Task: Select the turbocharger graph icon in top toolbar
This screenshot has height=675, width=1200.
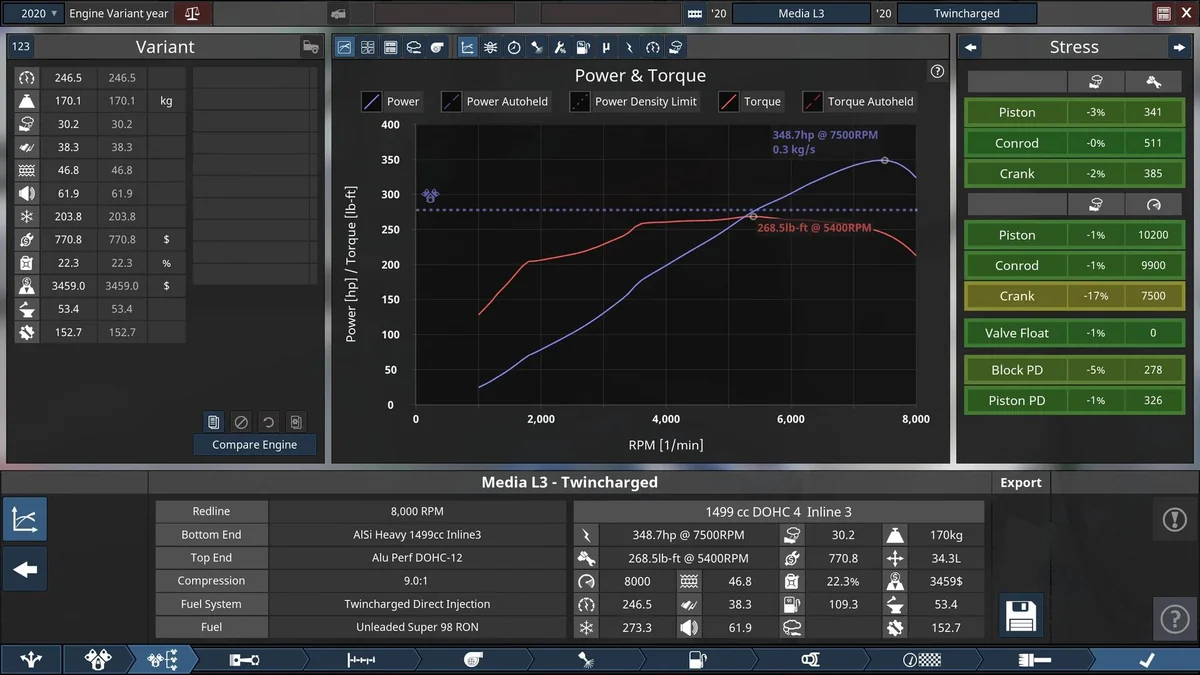Action: [437, 47]
